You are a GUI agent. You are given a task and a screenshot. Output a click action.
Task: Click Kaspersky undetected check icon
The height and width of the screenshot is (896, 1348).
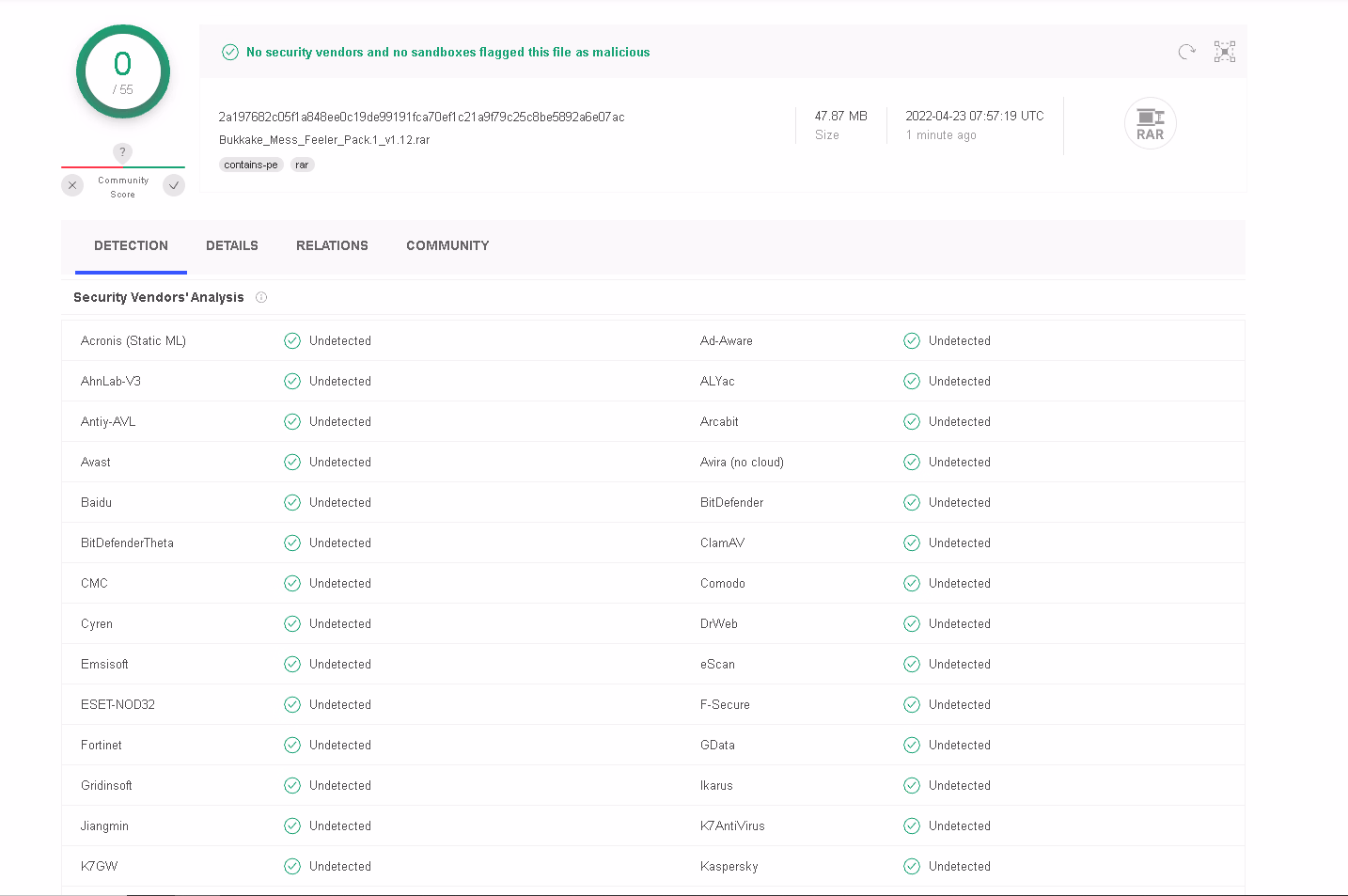point(912,866)
